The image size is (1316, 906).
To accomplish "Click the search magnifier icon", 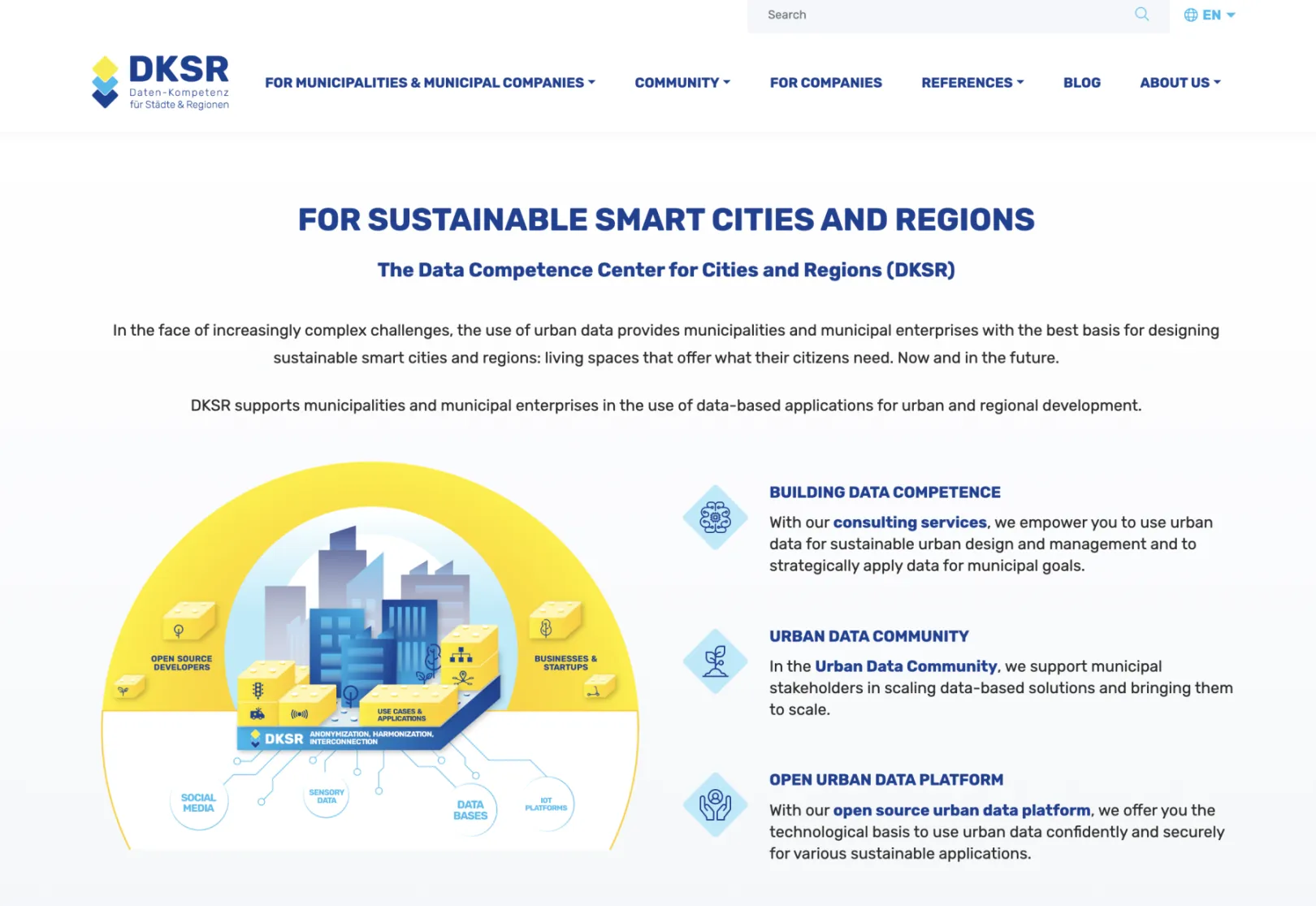I will coord(1141,15).
